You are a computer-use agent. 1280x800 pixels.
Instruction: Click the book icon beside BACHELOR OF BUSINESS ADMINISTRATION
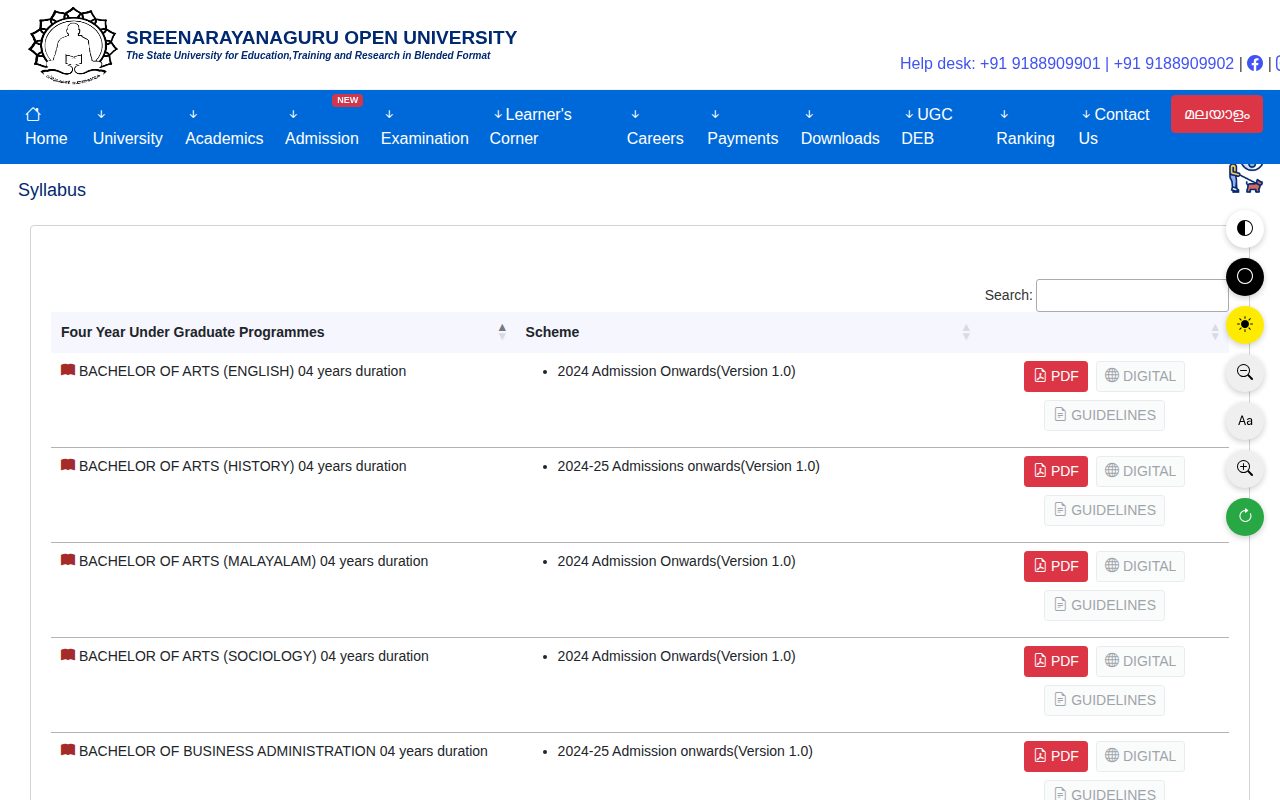click(68, 750)
